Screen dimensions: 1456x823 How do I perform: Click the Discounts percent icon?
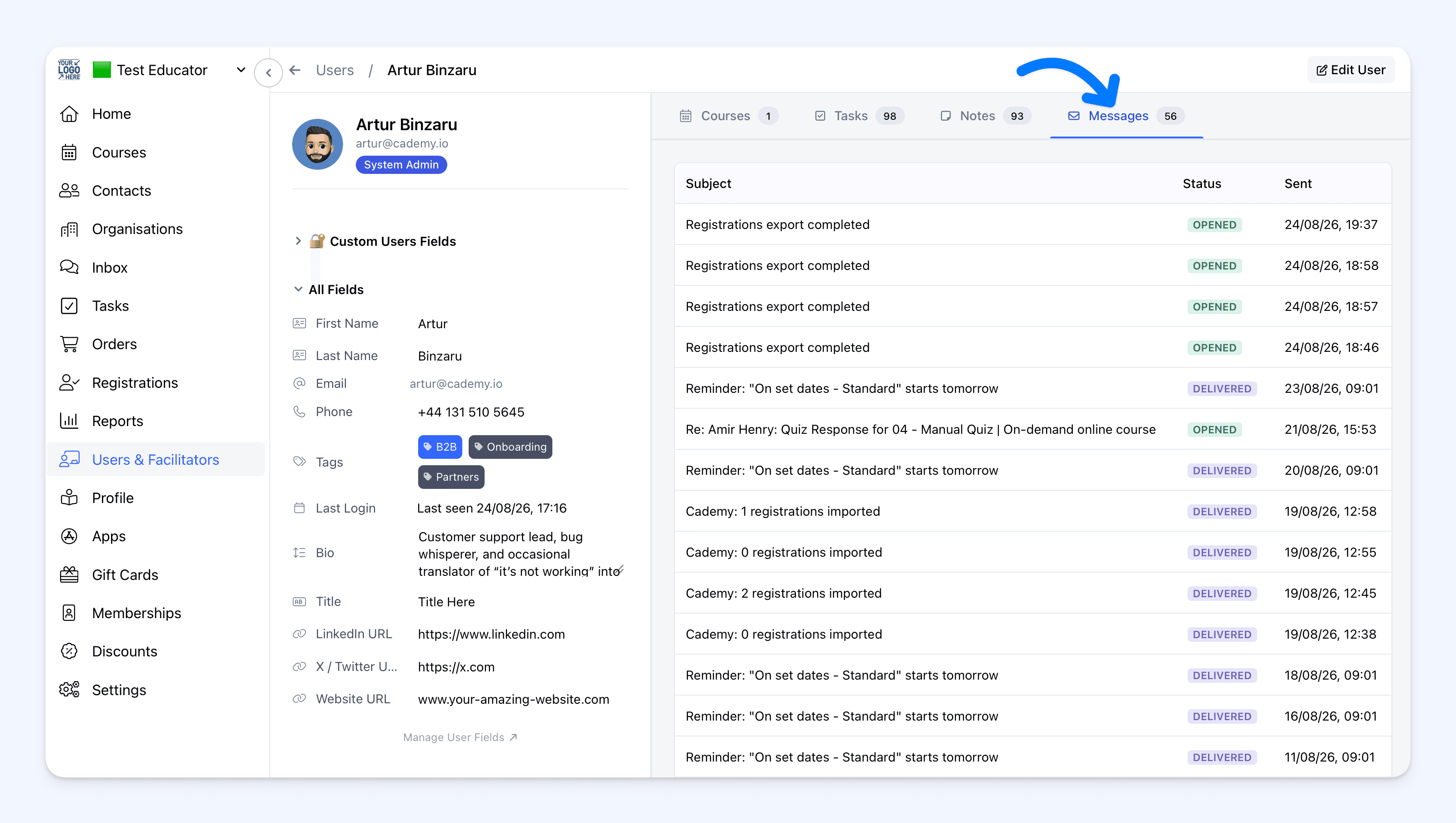pos(69,651)
